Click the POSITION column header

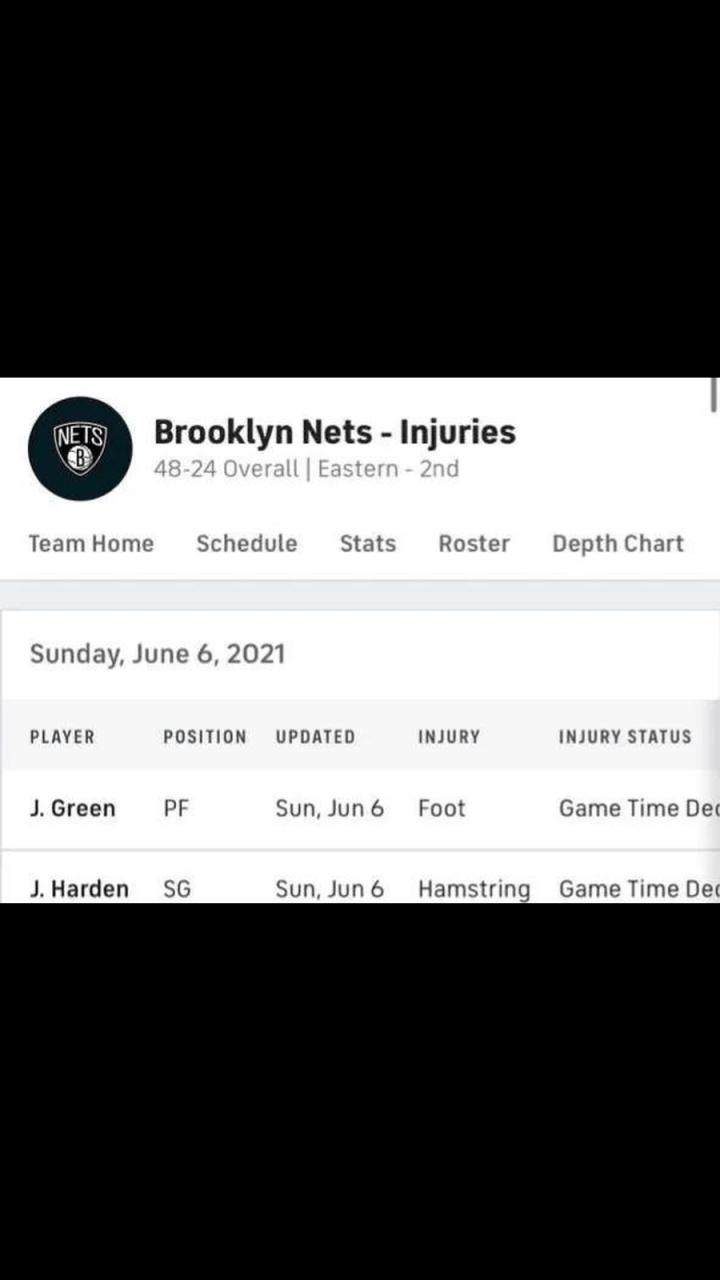[x=204, y=737]
